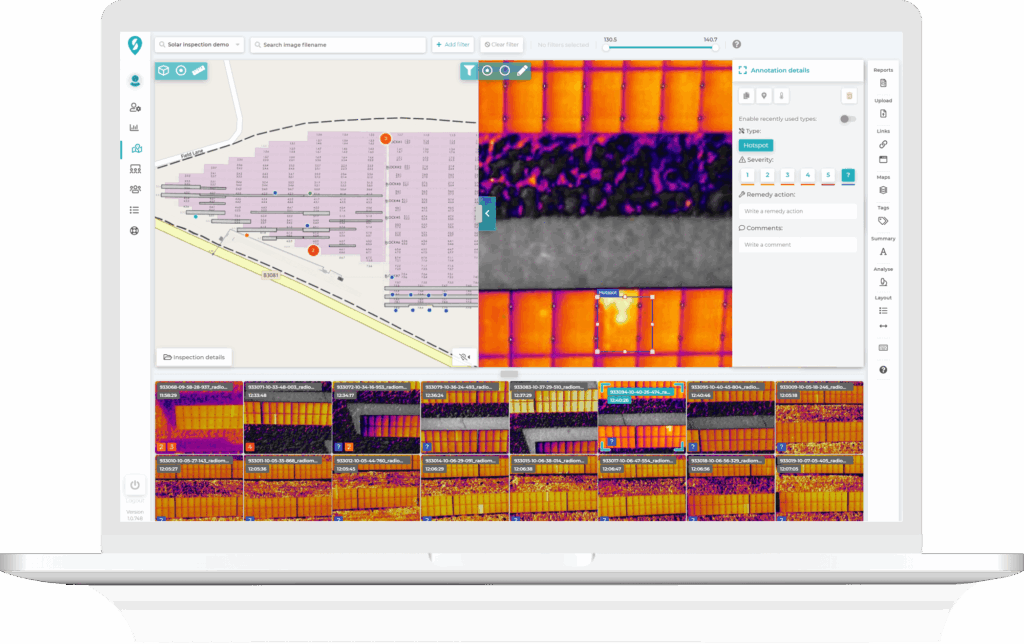
Task: Expand the Inspection details panel
Action: pyautogui.click(x=193, y=357)
